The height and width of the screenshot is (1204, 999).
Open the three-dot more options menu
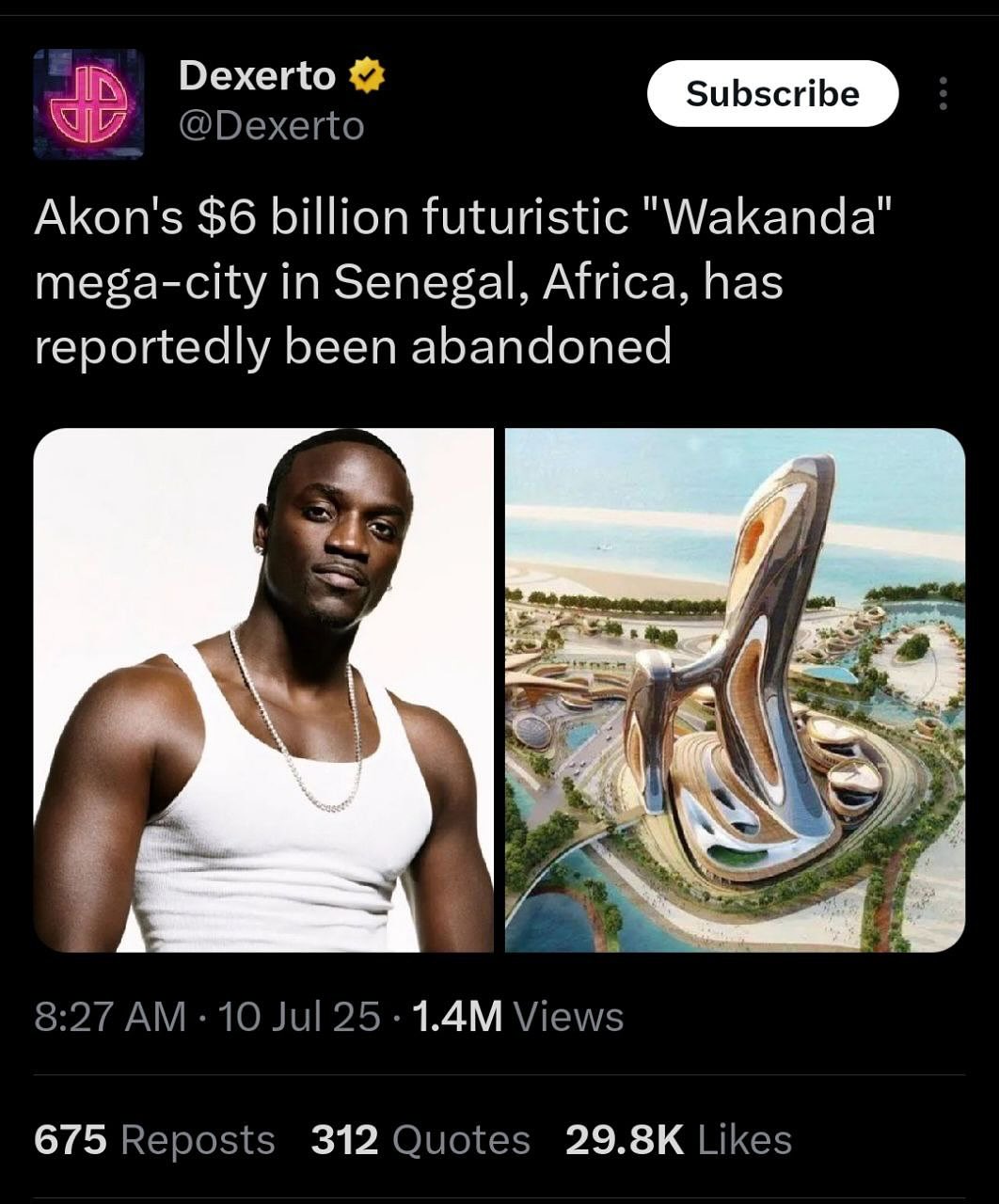943,93
